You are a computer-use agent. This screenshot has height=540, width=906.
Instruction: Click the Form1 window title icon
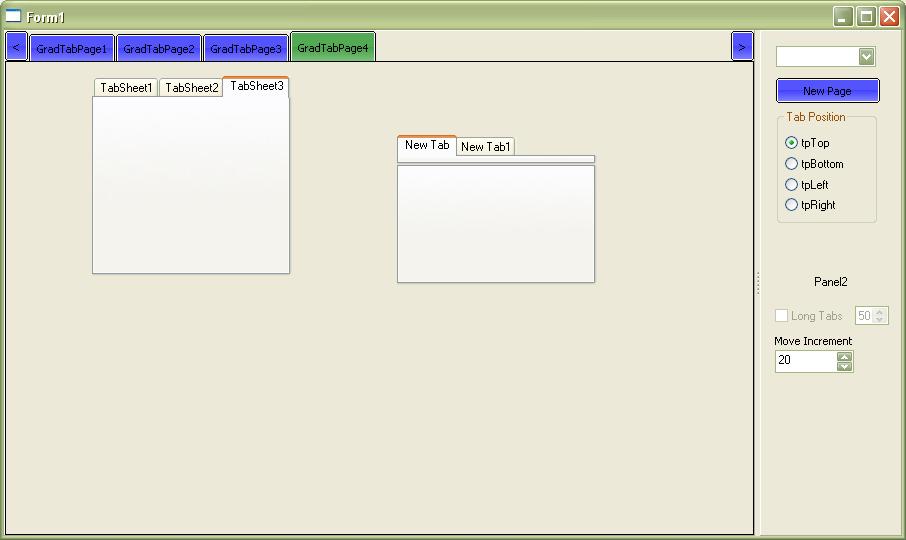click(x=14, y=16)
